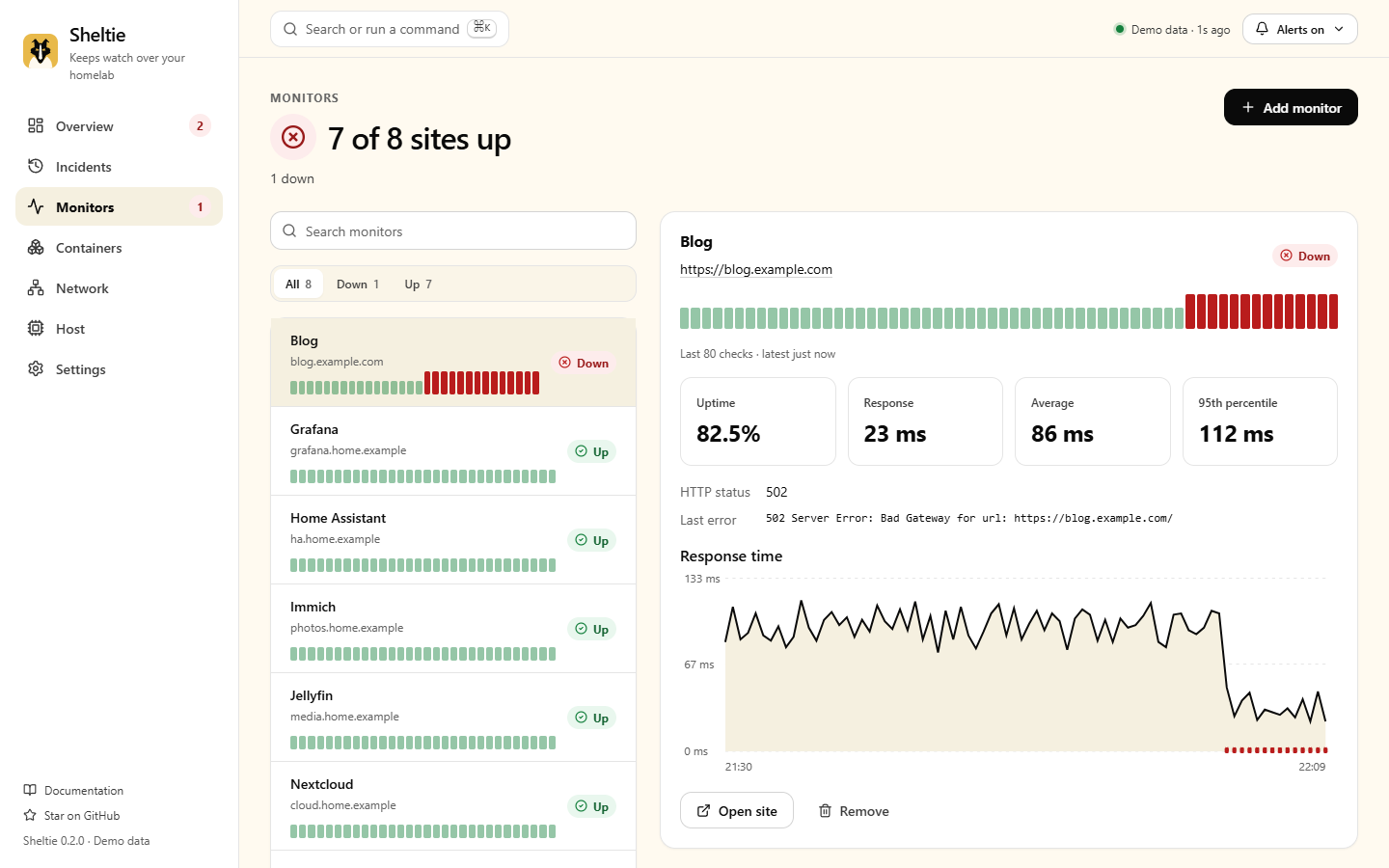Click the red X icon beside 7 of 8 sites up
Viewport: 1389px width, 868px height.
pos(293,138)
